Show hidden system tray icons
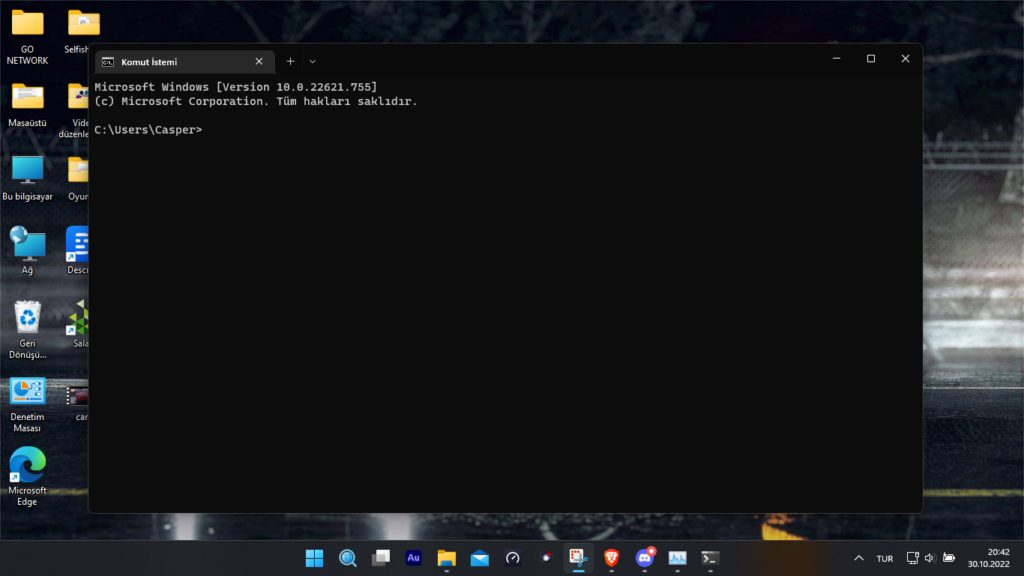This screenshot has width=1024, height=576. [858, 558]
